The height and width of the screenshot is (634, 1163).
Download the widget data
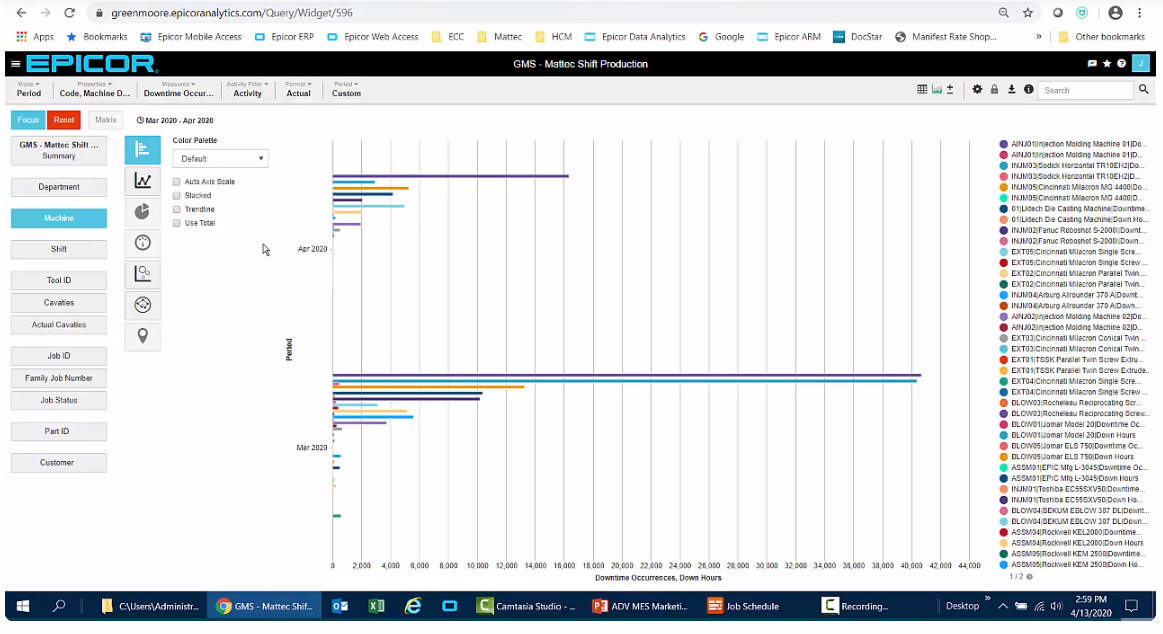[x=1011, y=89]
